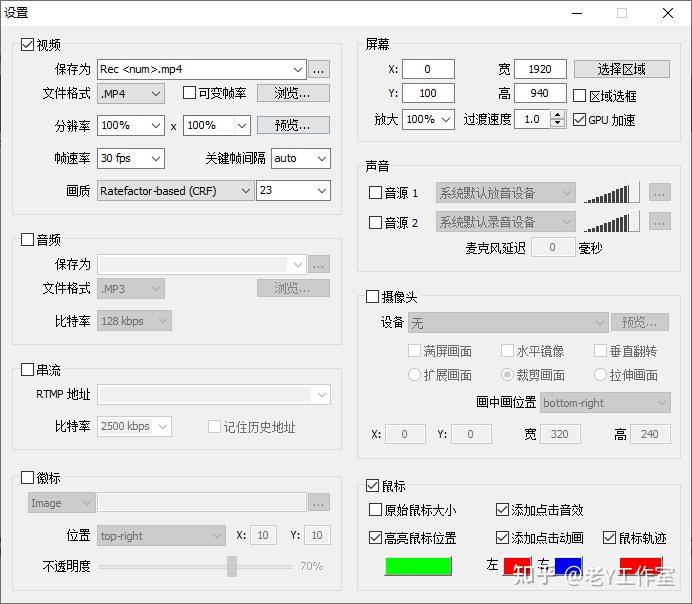This screenshot has width=692, height=604.
Task: Open the camera 设备 dropdown
Action: point(508,323)
